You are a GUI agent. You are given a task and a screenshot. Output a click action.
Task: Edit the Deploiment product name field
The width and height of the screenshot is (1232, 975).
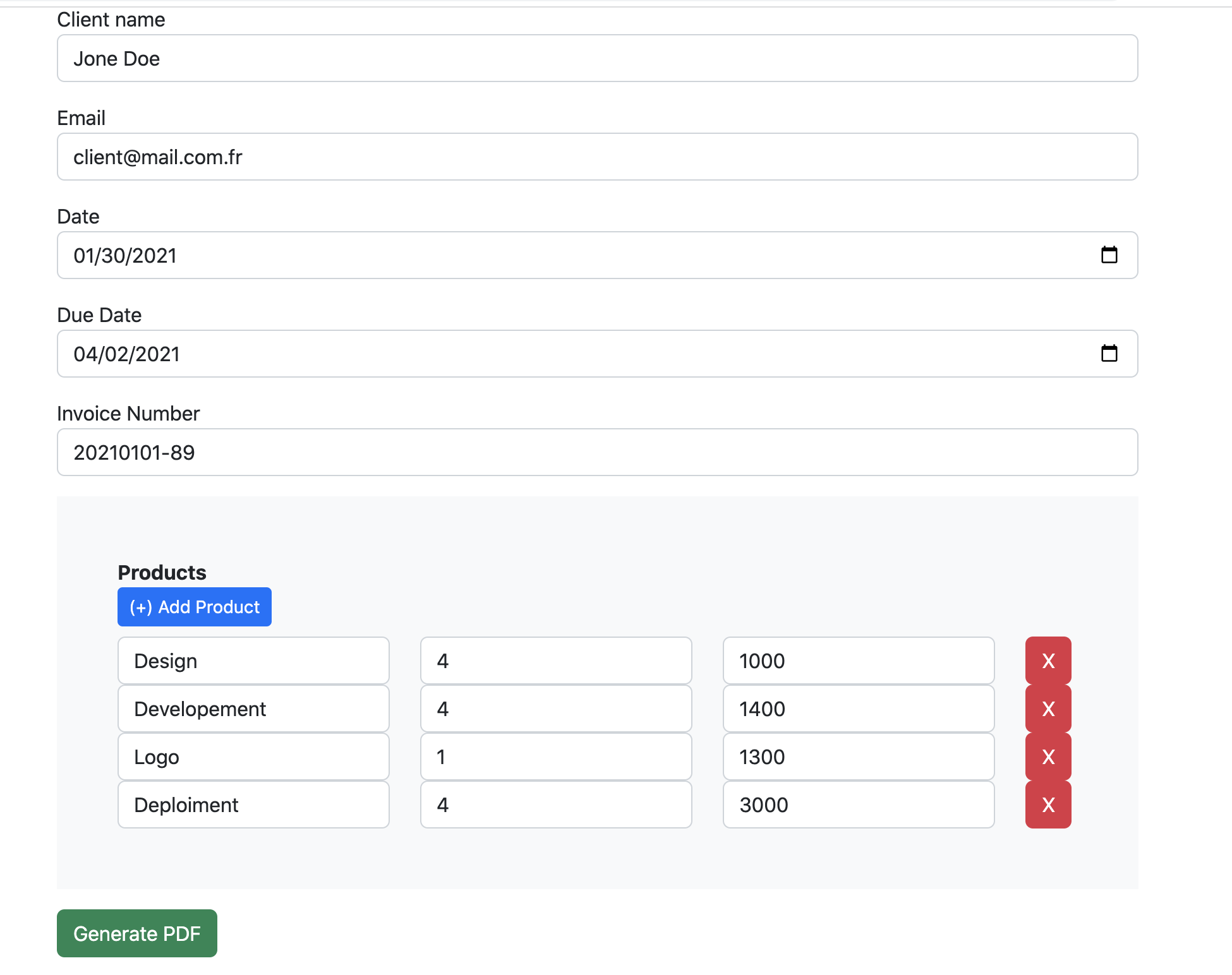click(253, 805)
